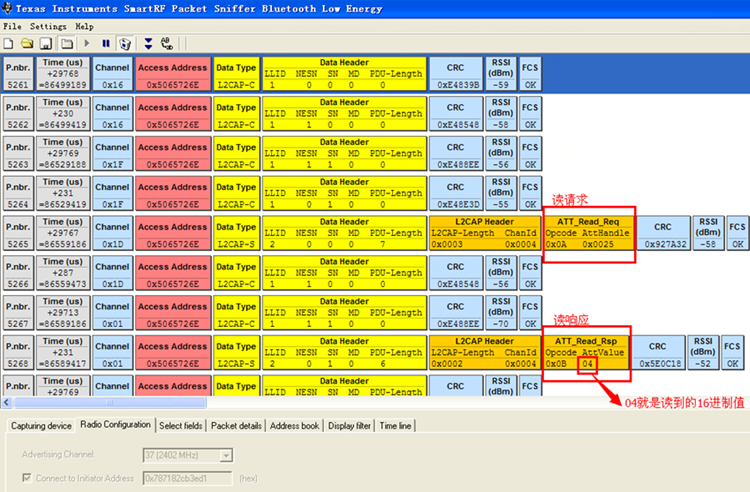
Task: Open the Packet details tab
Action: (236, 426)
